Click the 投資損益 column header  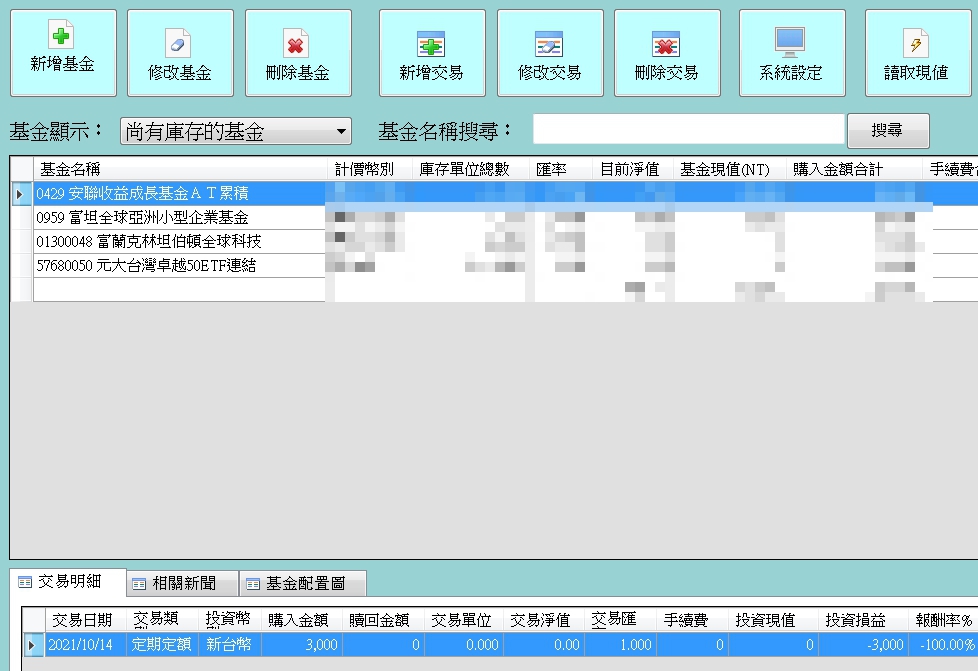point(863,620)
